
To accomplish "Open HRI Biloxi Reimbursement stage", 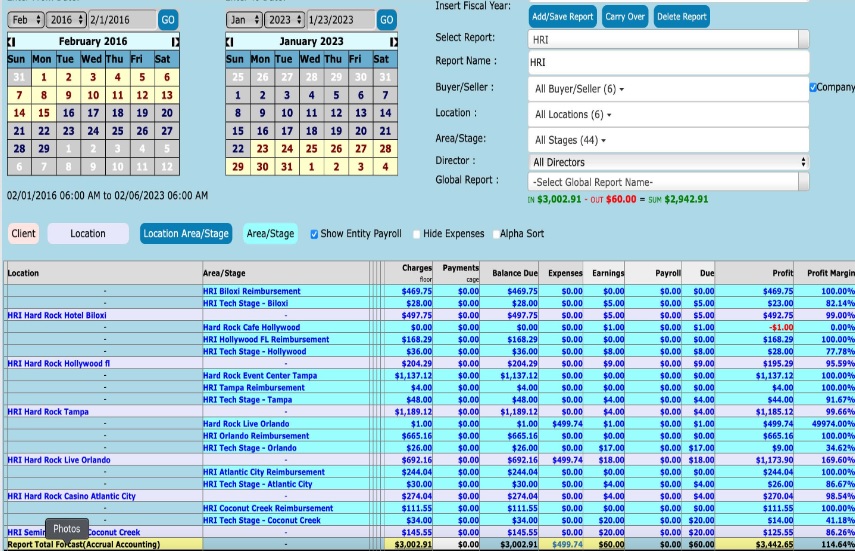I will pos(252,291).
